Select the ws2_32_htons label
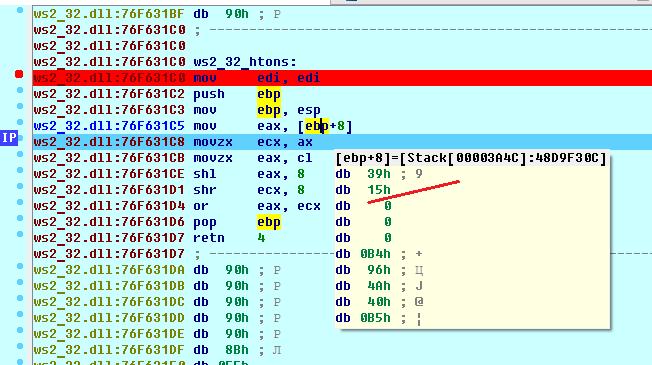Image resolution: width=652 pixels, height=365 pixels. (245, 62)
